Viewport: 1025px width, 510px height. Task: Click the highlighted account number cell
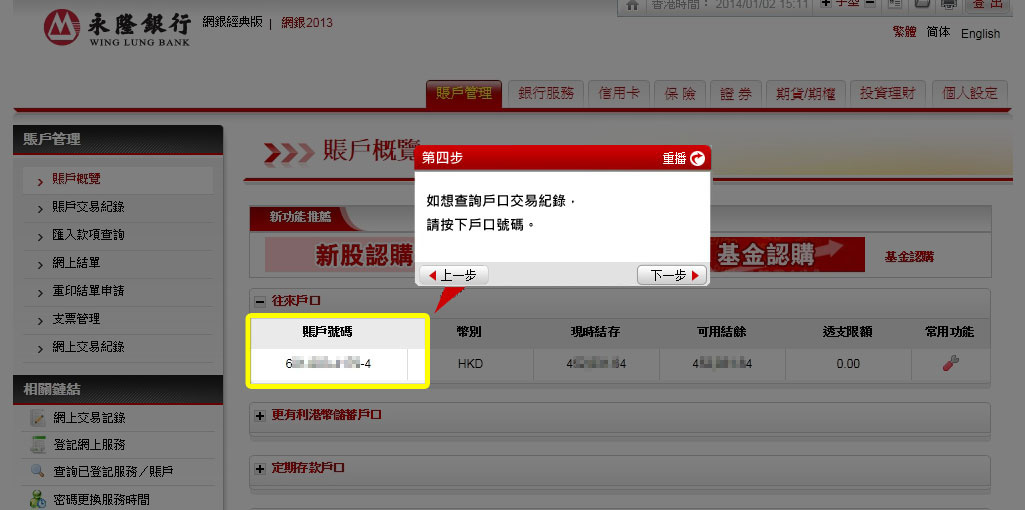coord(329,364)
